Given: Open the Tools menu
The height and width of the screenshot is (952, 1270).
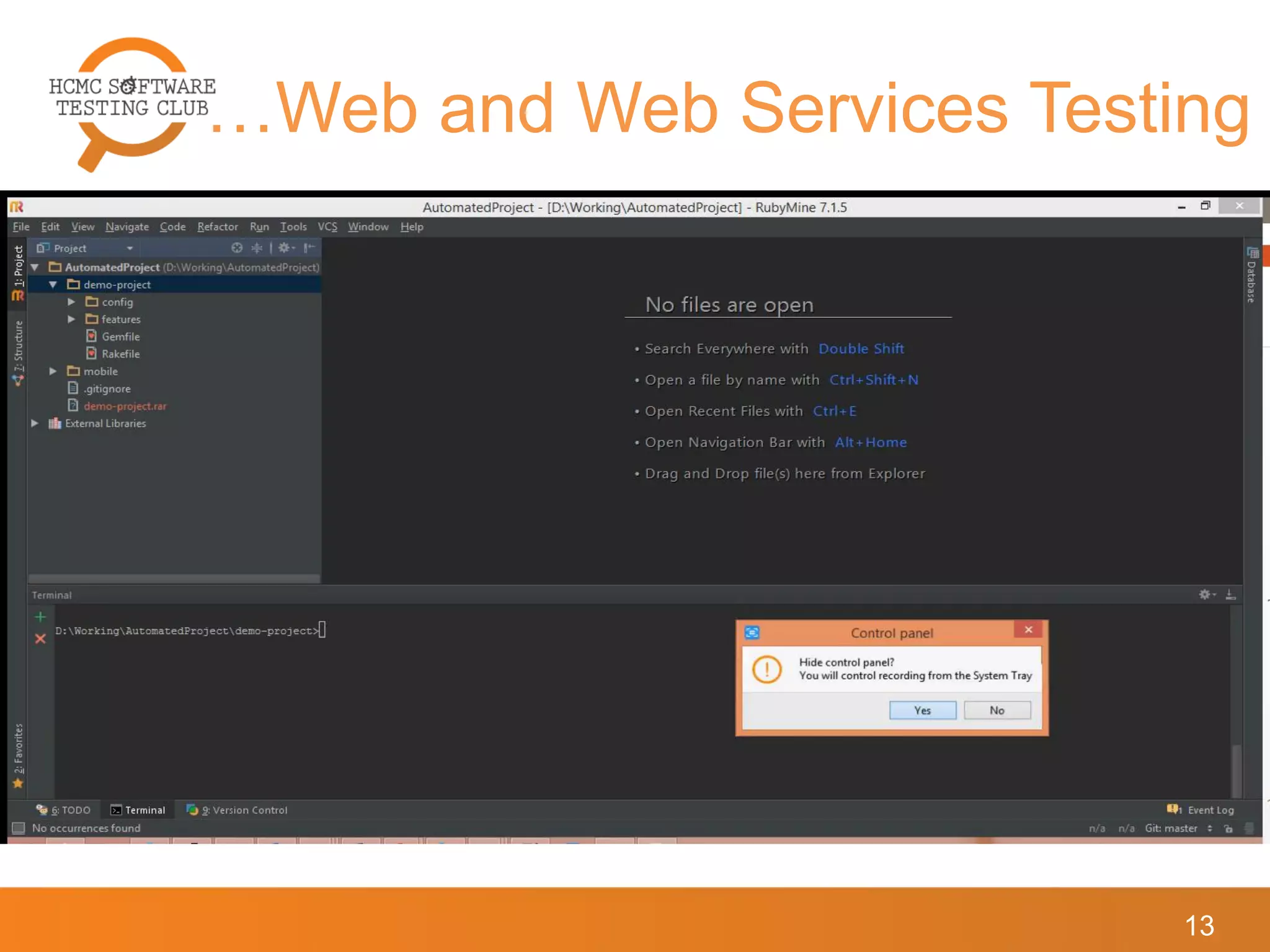Looking at the screenshot, I should tap(293, 227).
